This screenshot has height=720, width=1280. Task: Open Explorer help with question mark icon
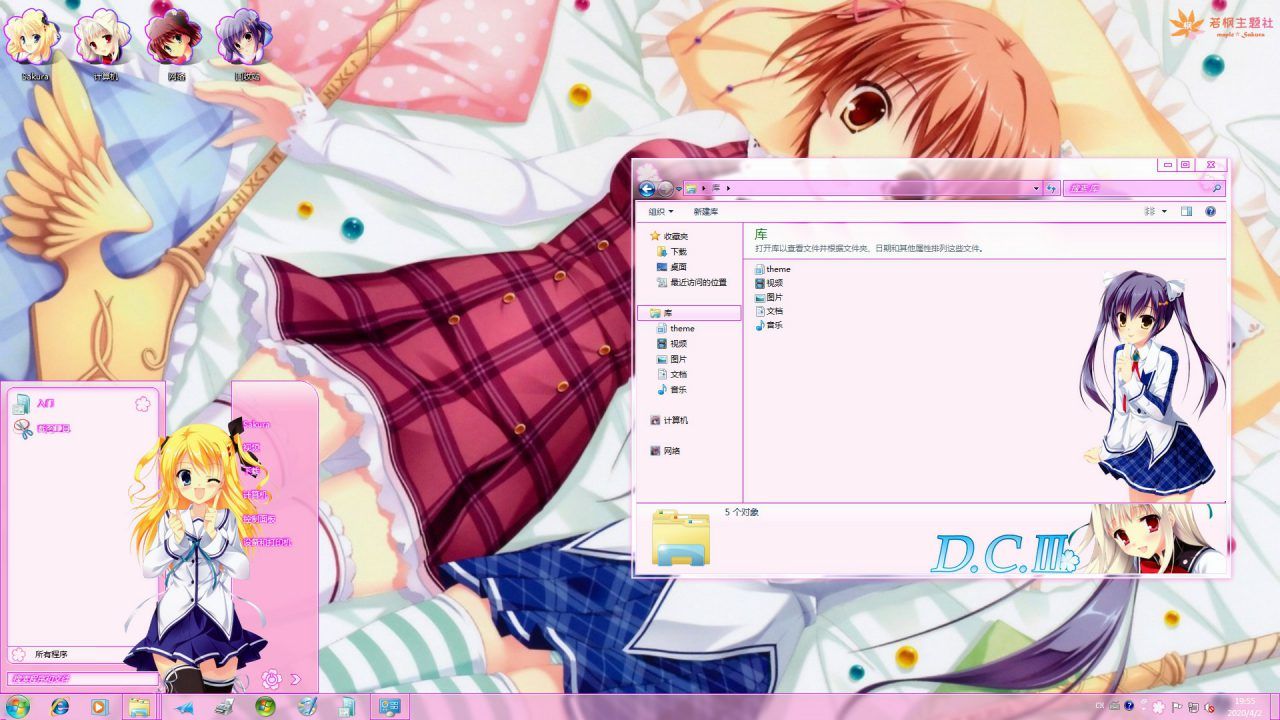[1210, 211]
